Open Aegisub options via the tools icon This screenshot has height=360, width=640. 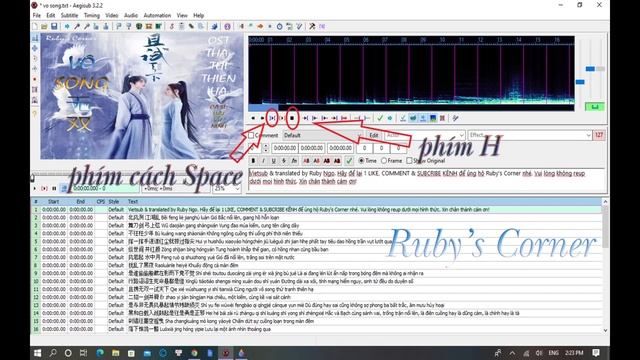pyautogui.click(x=312, y=27)
